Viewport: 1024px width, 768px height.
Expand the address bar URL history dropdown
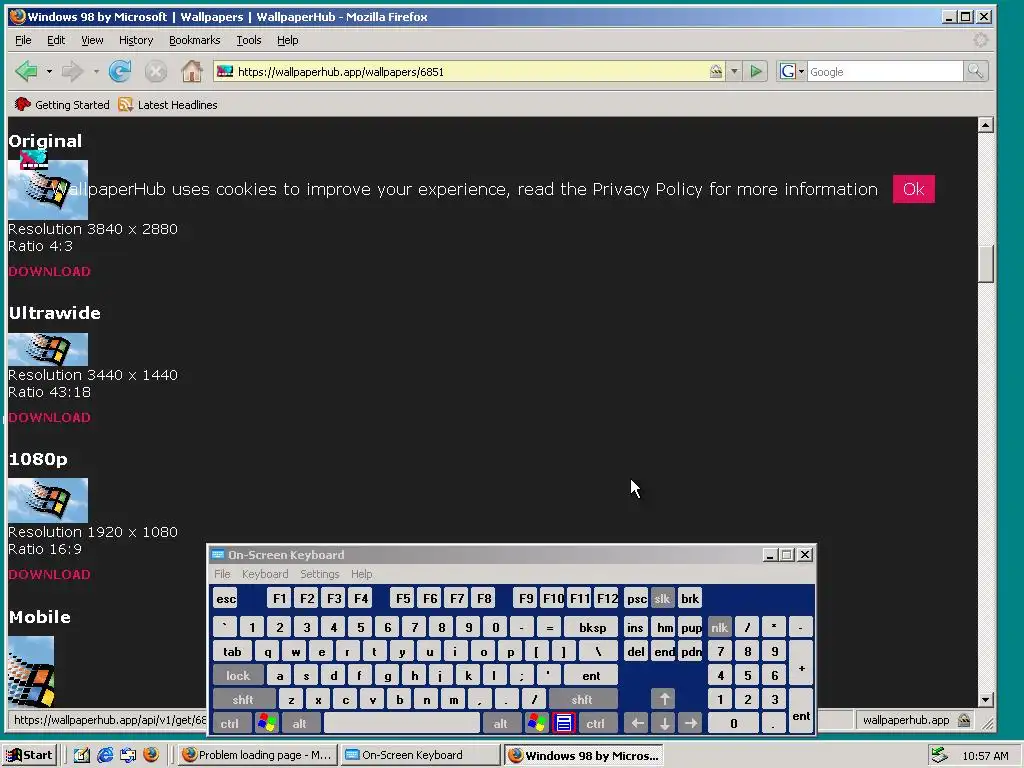click(734, 71)
